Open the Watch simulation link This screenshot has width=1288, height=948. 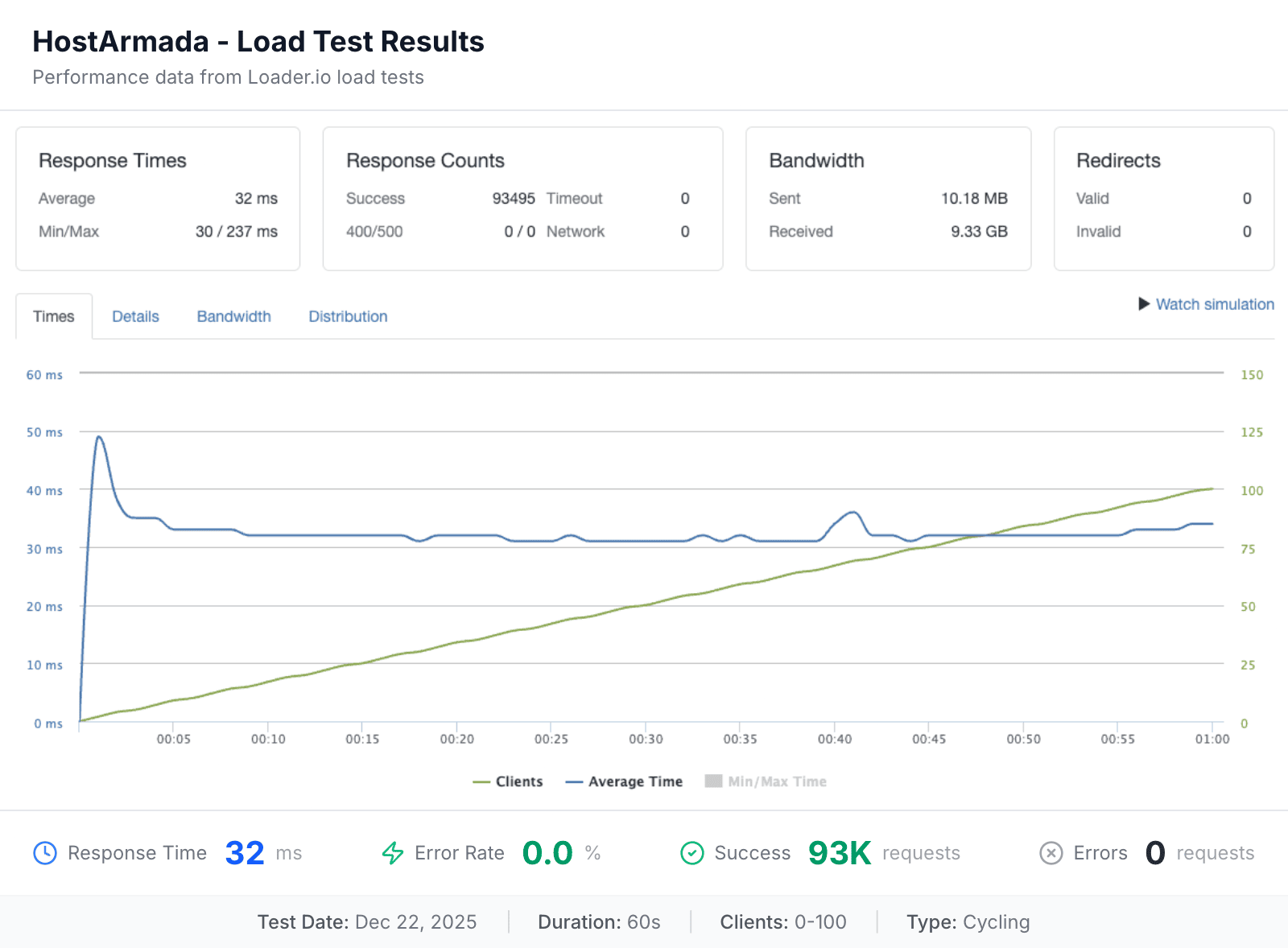pyautogui.click(x=1214, y=304)
